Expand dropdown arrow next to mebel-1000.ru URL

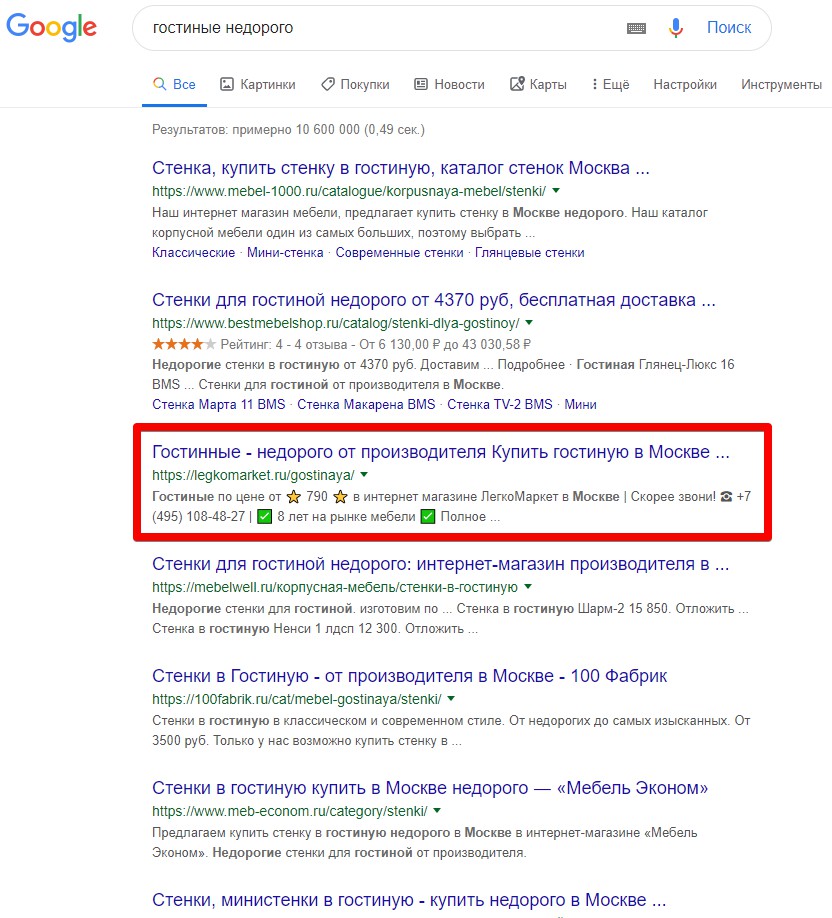point(556,191)
